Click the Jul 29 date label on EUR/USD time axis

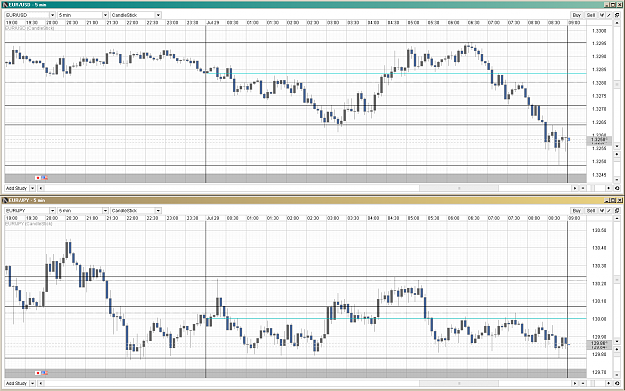tap(213, 23)
